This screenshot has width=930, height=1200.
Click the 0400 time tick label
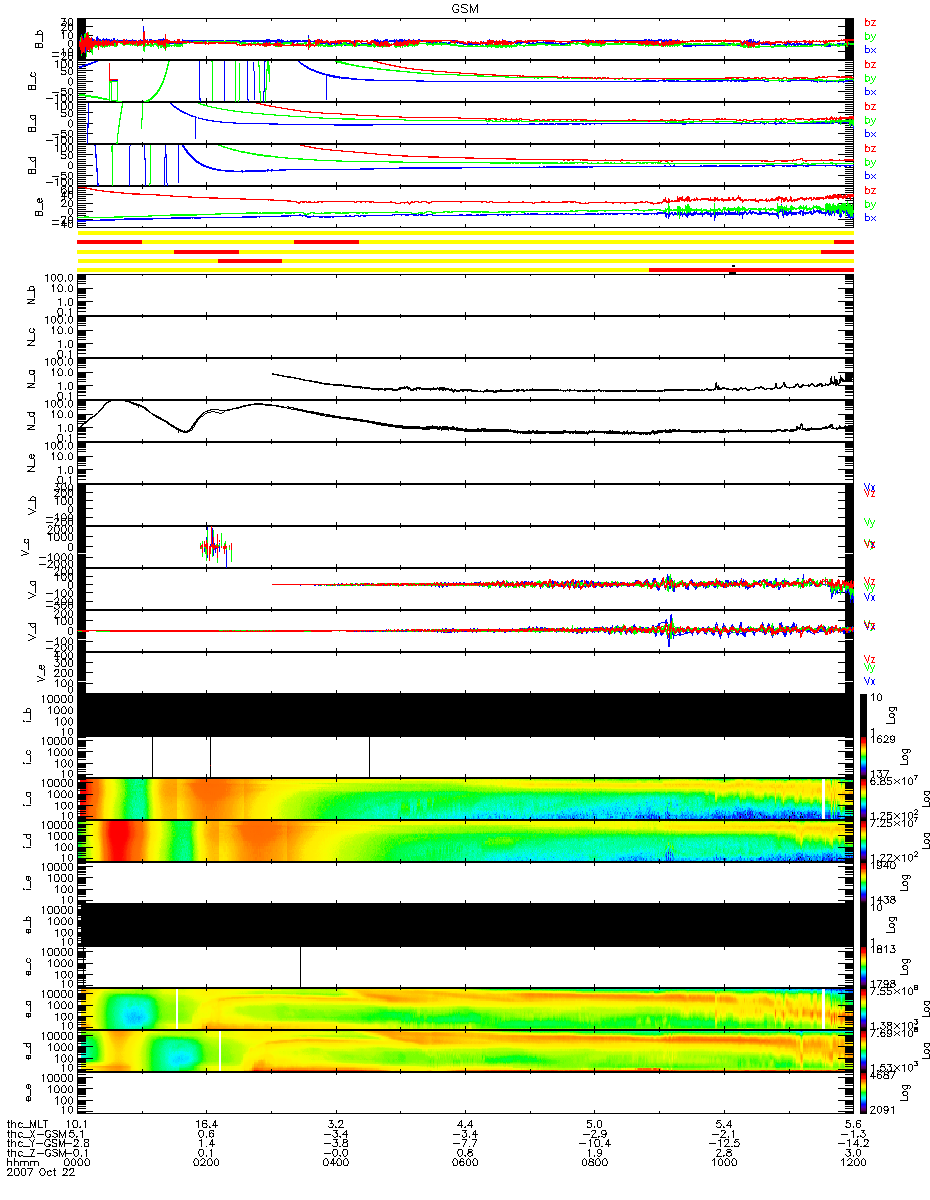336,1164
